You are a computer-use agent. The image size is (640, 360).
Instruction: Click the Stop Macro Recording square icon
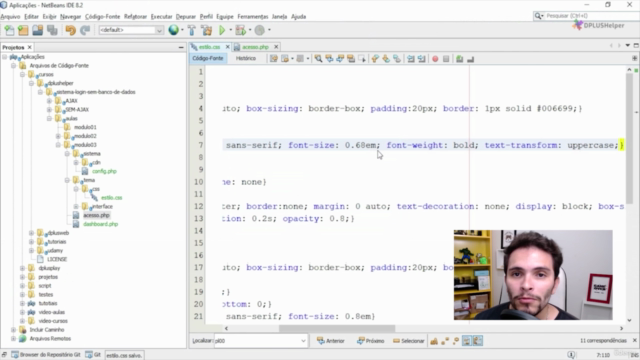[x=446, y=59]
